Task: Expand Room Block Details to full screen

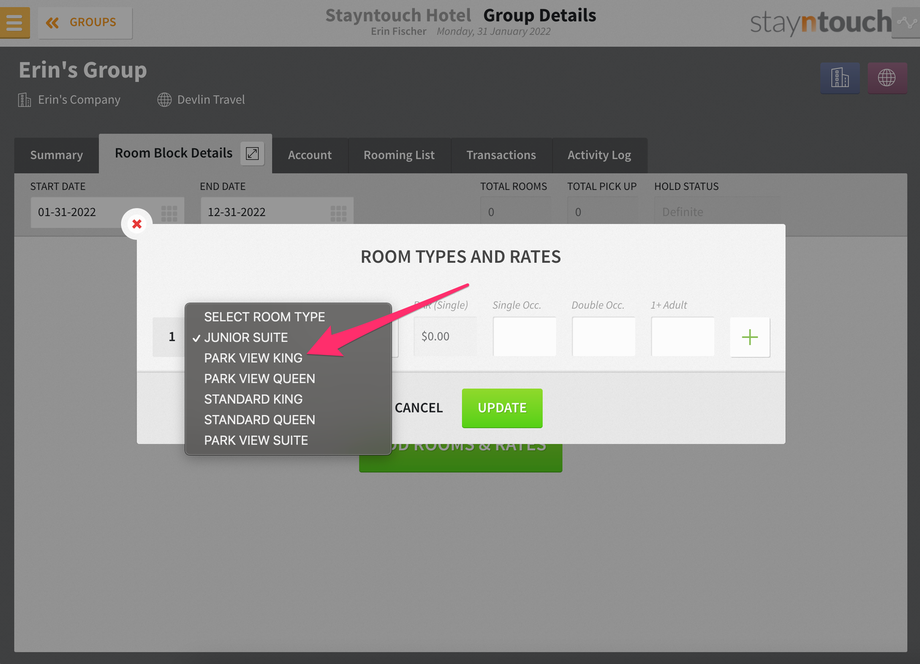Action: 252,154
